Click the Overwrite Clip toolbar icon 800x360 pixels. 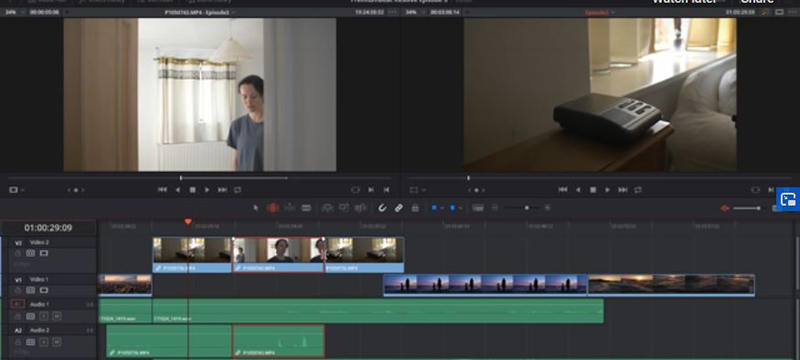tap(344, 208)
